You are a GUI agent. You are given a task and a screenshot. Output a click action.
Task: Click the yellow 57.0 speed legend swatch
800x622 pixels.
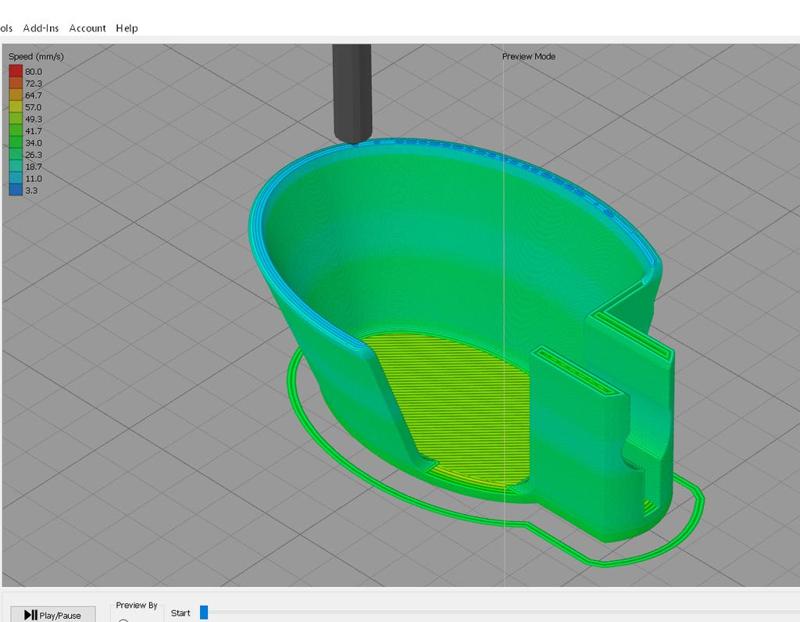click(16, 107)
